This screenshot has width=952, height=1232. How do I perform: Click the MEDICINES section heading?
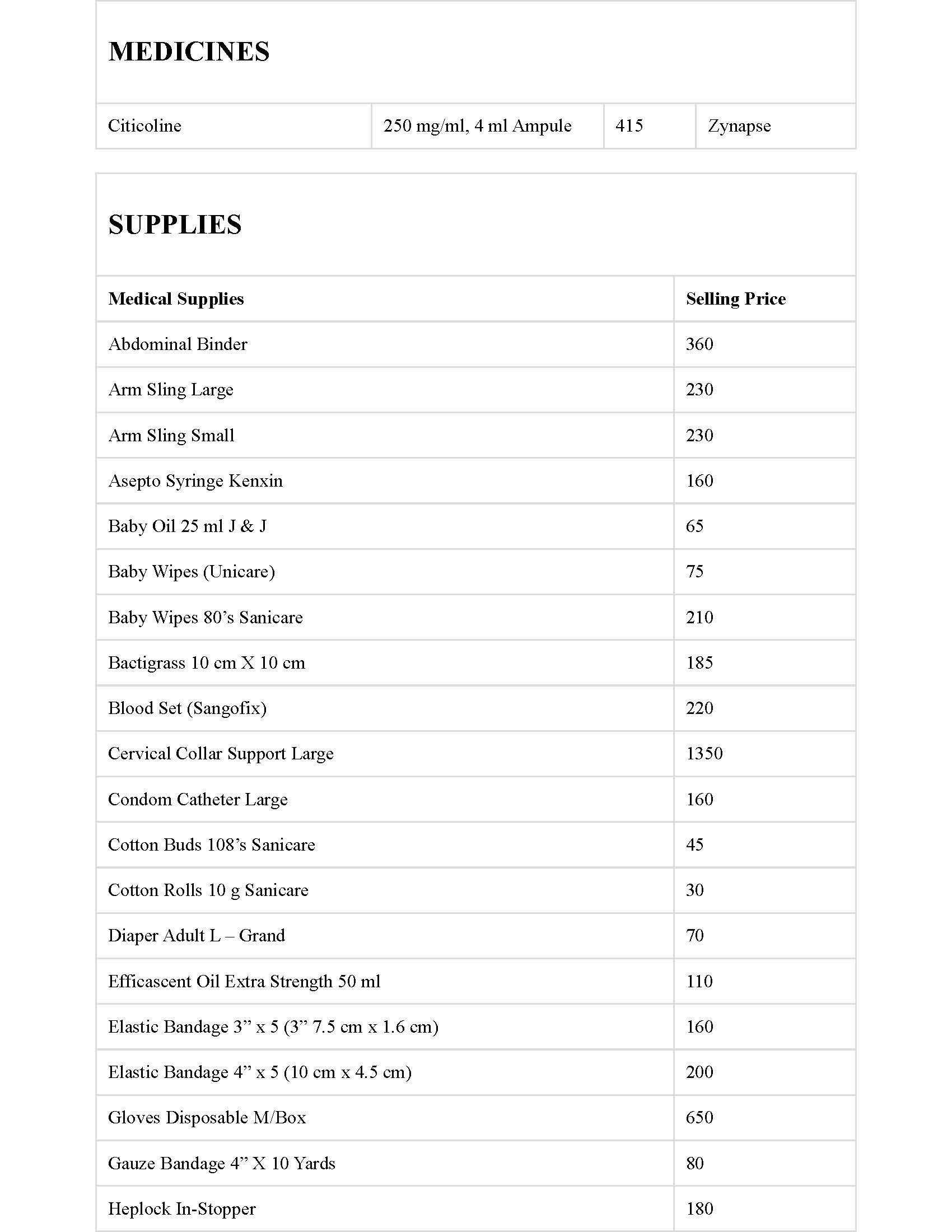coord(189,52)
